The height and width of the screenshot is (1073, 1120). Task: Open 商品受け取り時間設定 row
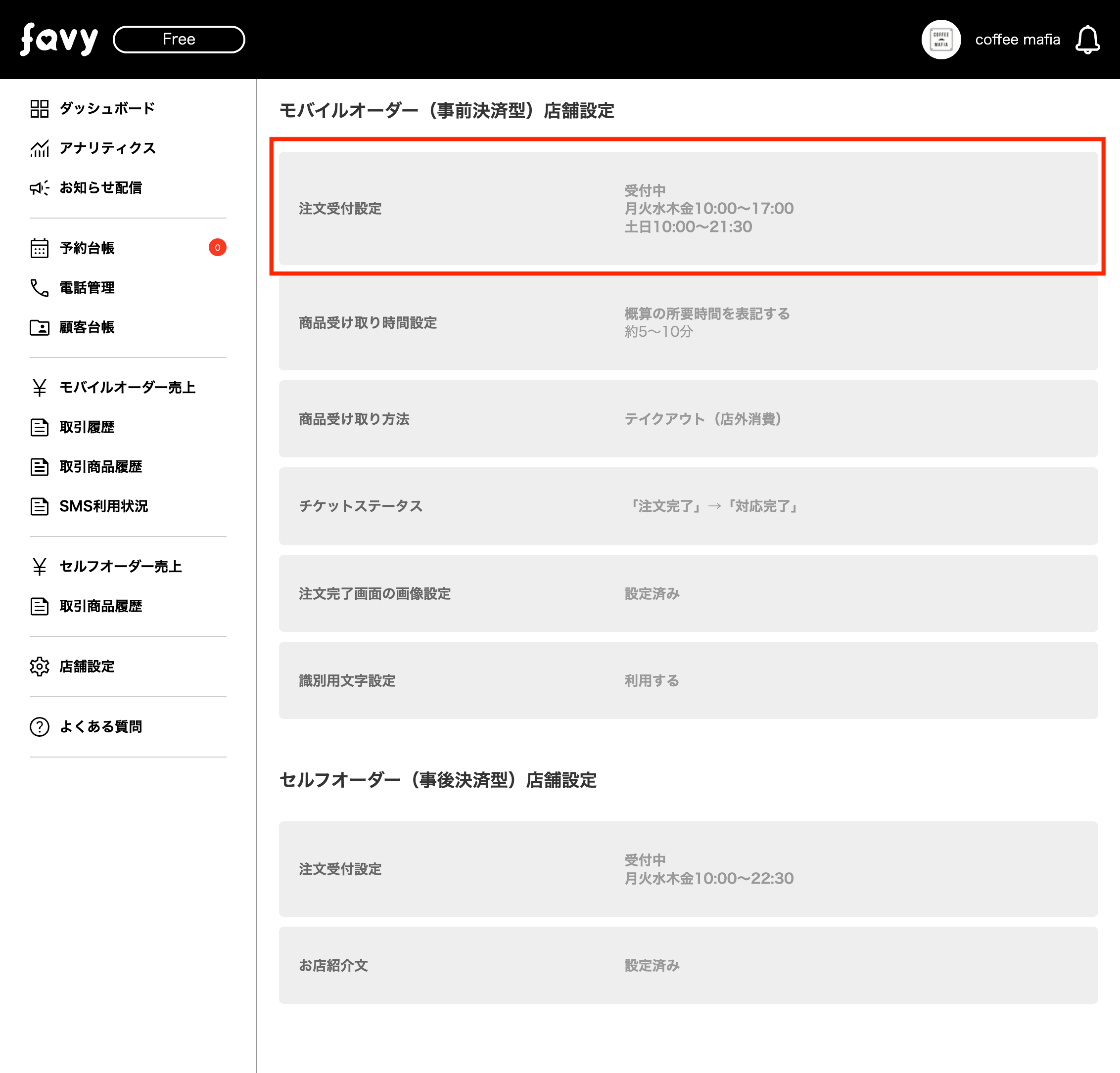point(688,323)
